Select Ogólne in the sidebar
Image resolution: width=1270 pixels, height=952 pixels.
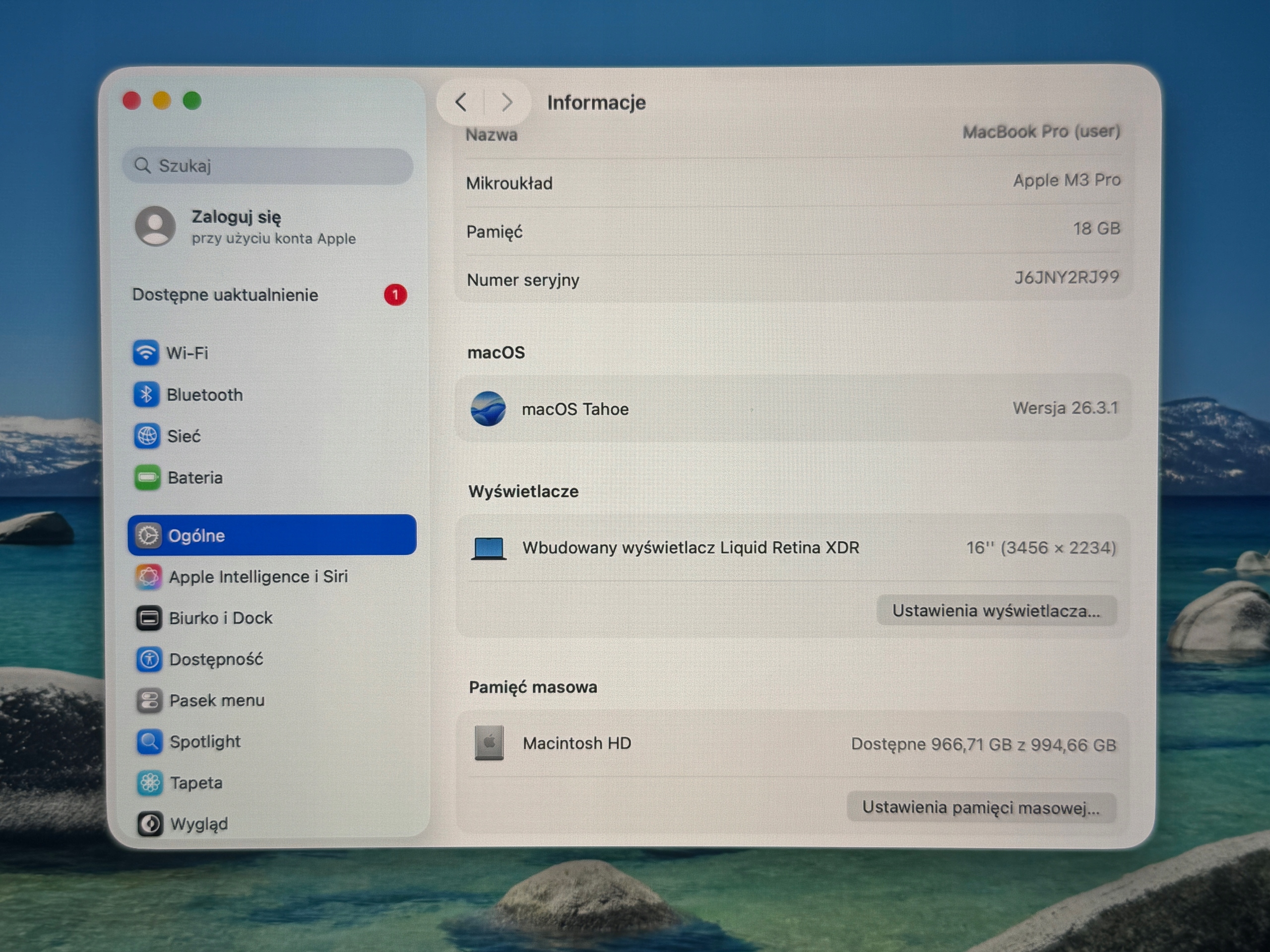[x=272, y=535]
